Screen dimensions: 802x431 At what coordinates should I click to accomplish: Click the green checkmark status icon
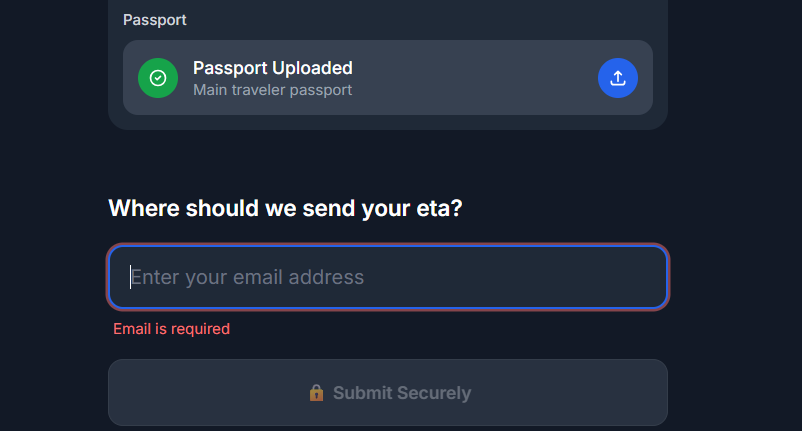pos(158,78)
